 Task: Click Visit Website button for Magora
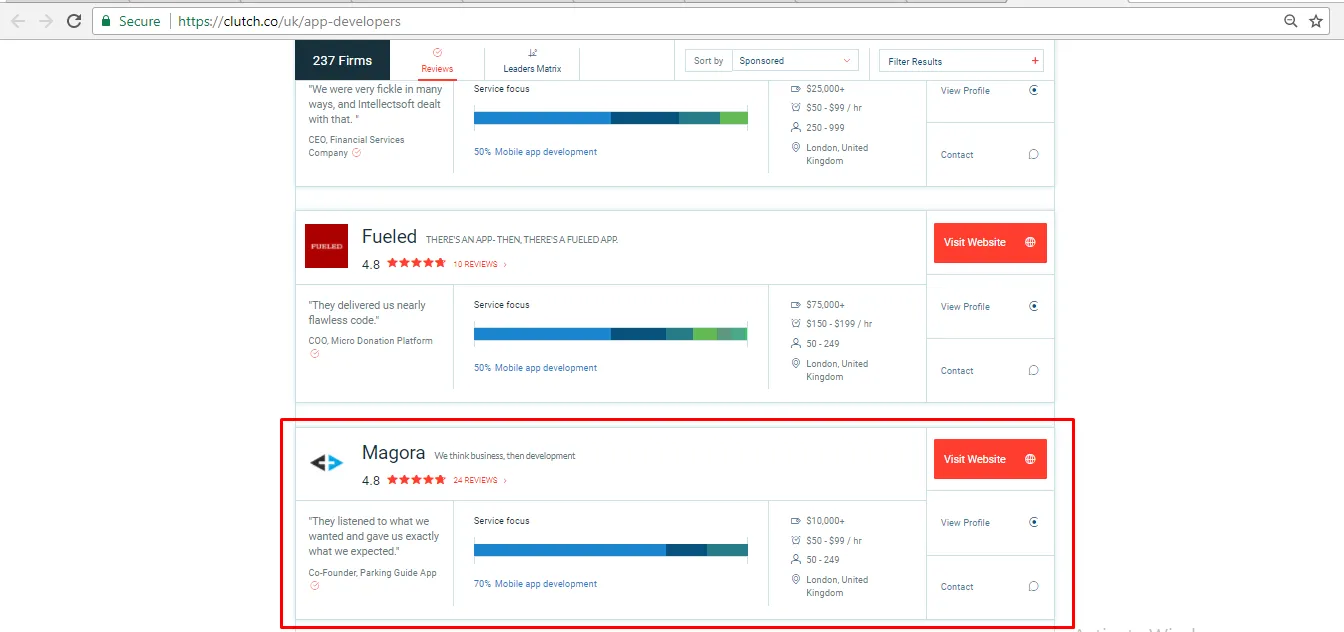[x=990, y=459]
